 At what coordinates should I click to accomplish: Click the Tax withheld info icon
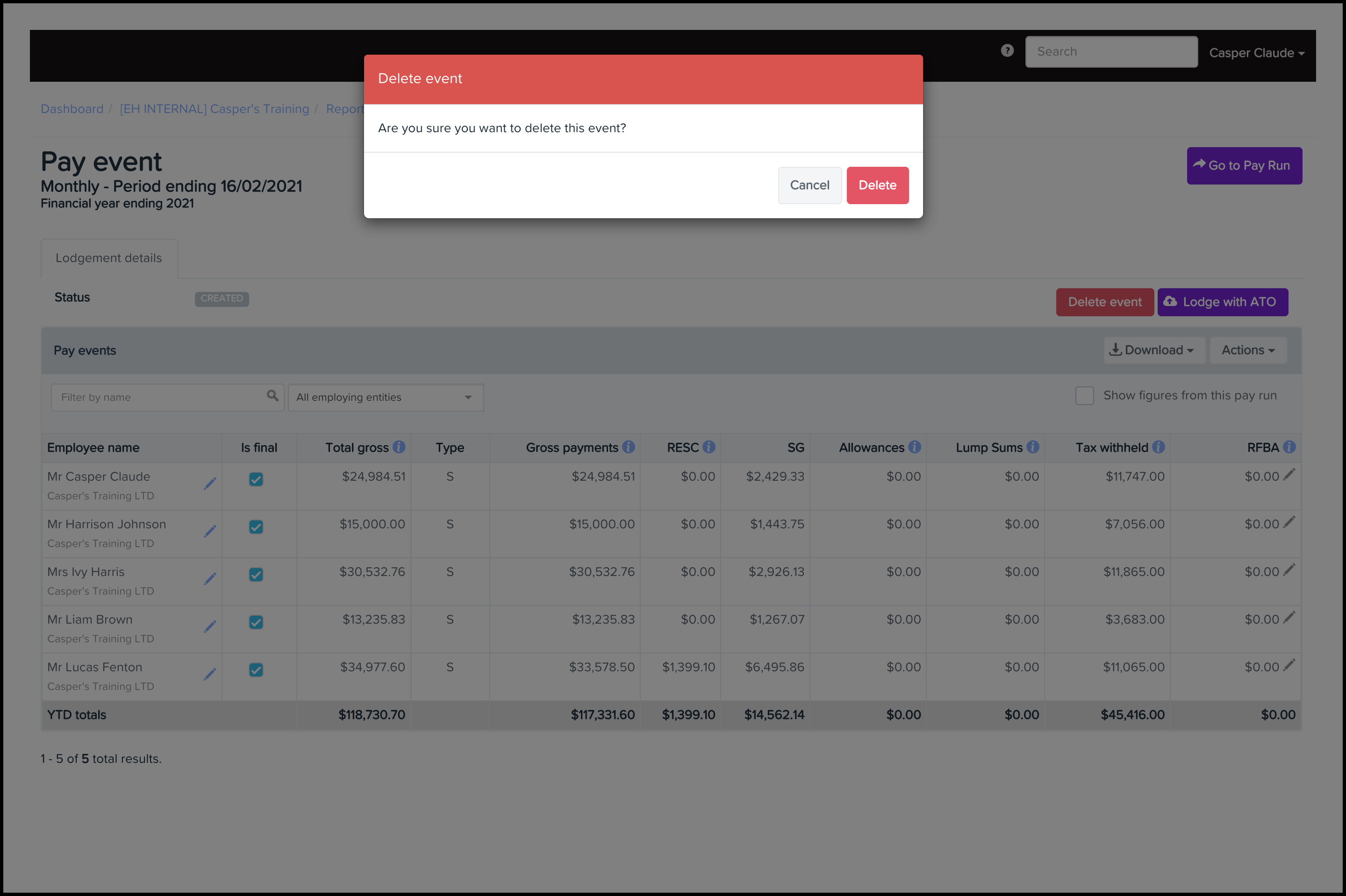tap(1159, 447)
